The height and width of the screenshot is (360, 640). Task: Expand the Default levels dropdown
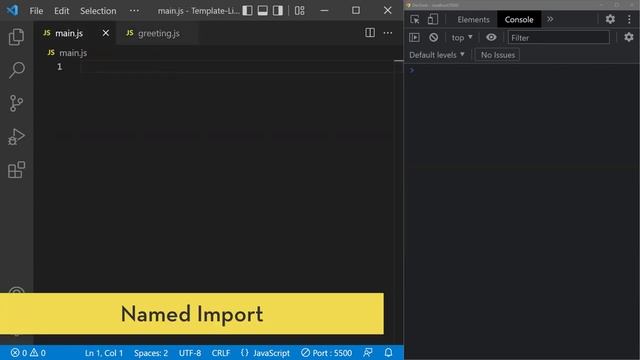[437, 55]
